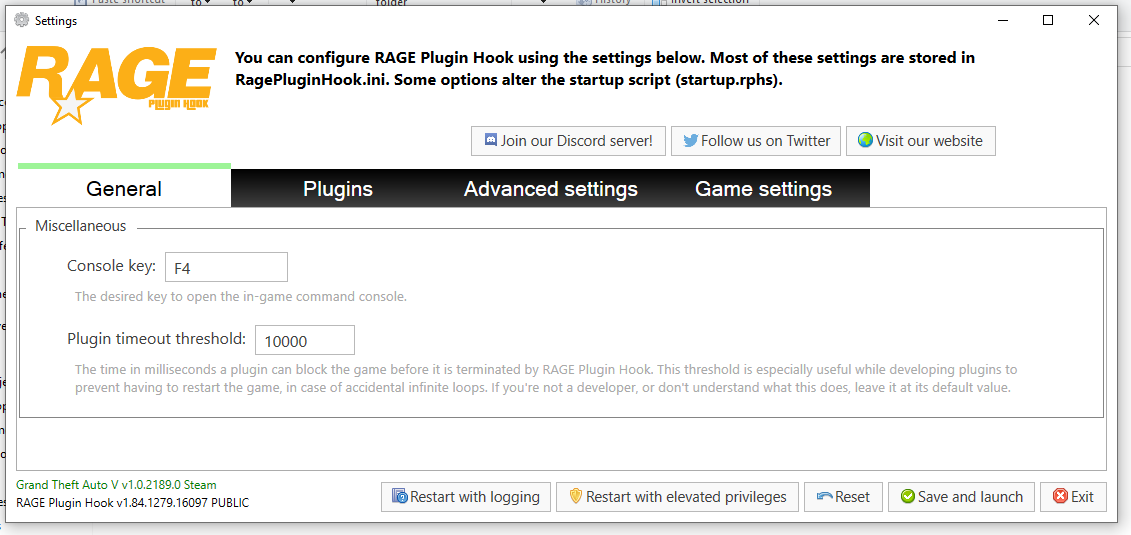Click the red Exit cross icon
The image size is (1131, 535).
tap(1060, 497)
